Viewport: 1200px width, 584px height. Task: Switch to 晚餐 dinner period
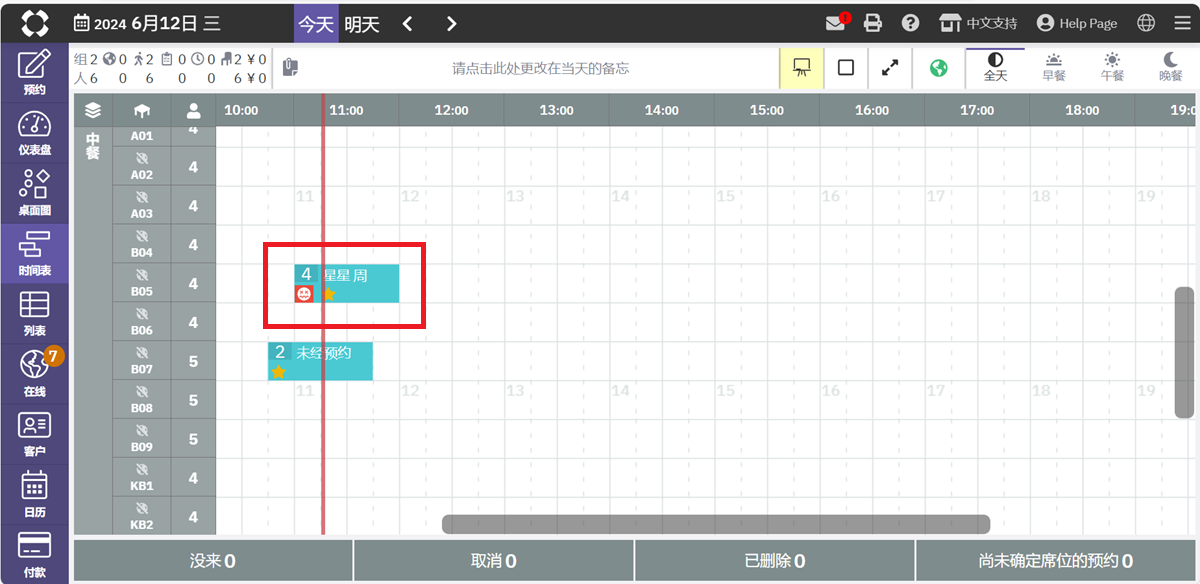pos(1170,68)
